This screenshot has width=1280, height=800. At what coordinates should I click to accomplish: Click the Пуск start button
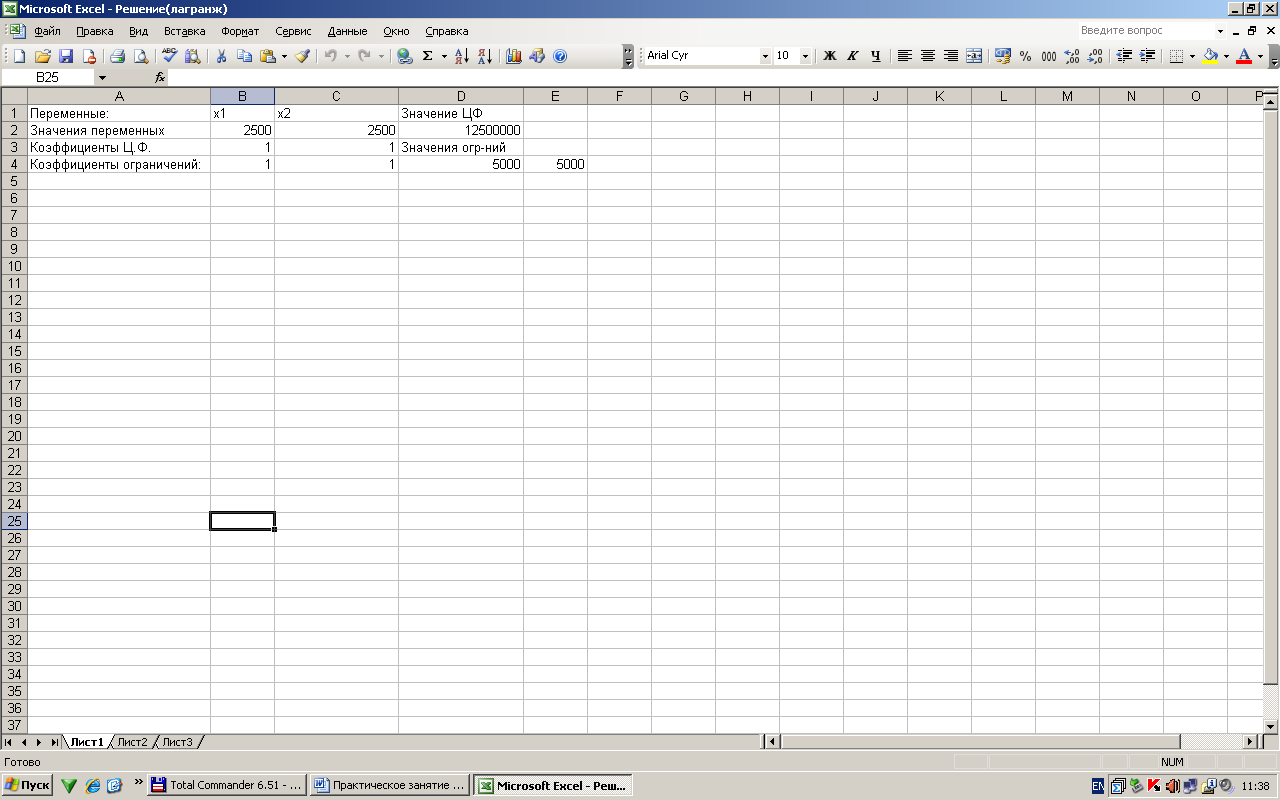[28, 786]
